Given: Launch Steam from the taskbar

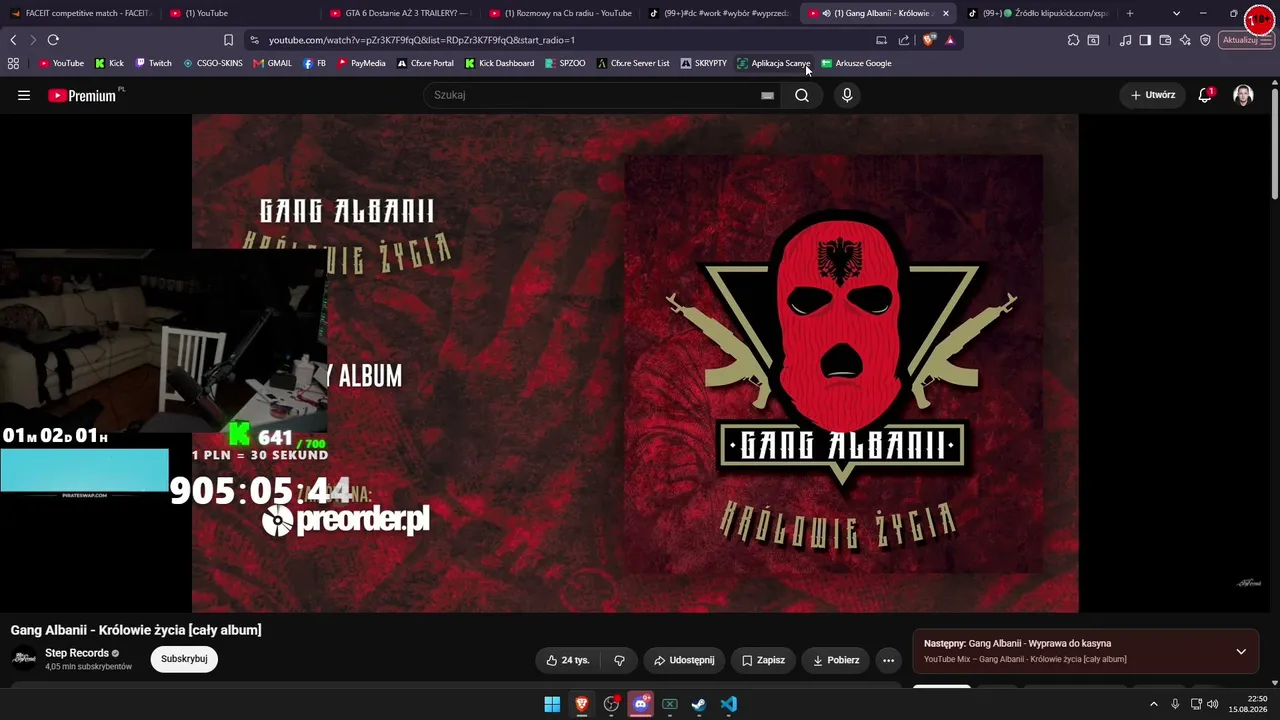Looking at the screenshot, I should [699, 704].
